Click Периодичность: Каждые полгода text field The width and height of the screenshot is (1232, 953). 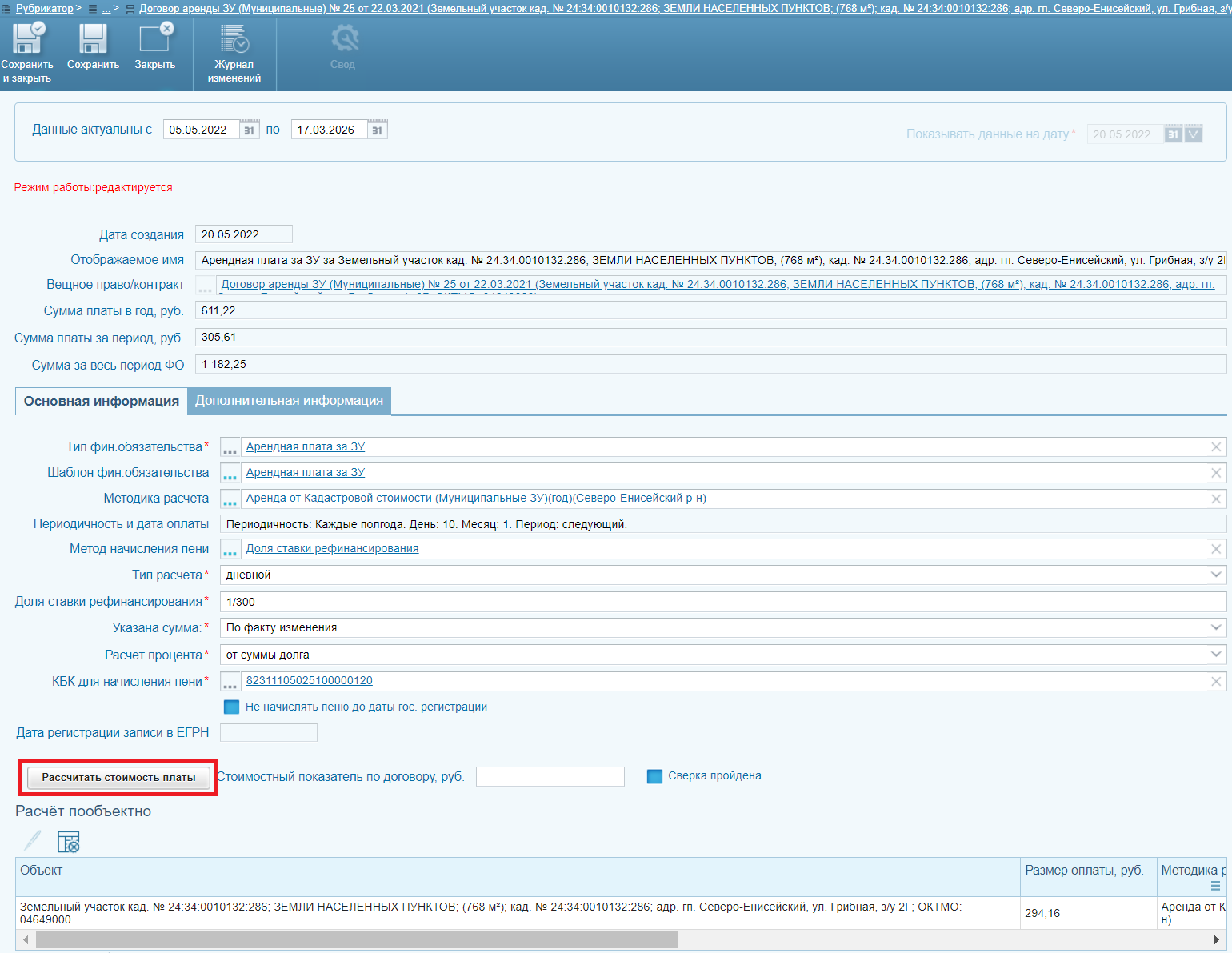tap(723, 524)
